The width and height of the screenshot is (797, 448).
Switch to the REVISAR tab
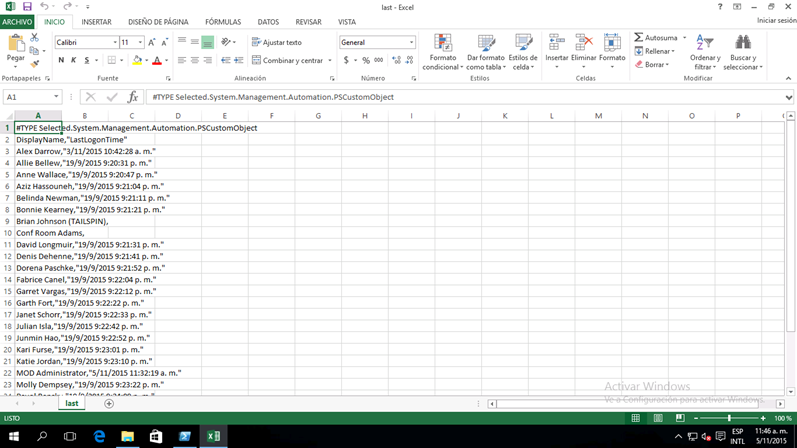coord(308,22)
